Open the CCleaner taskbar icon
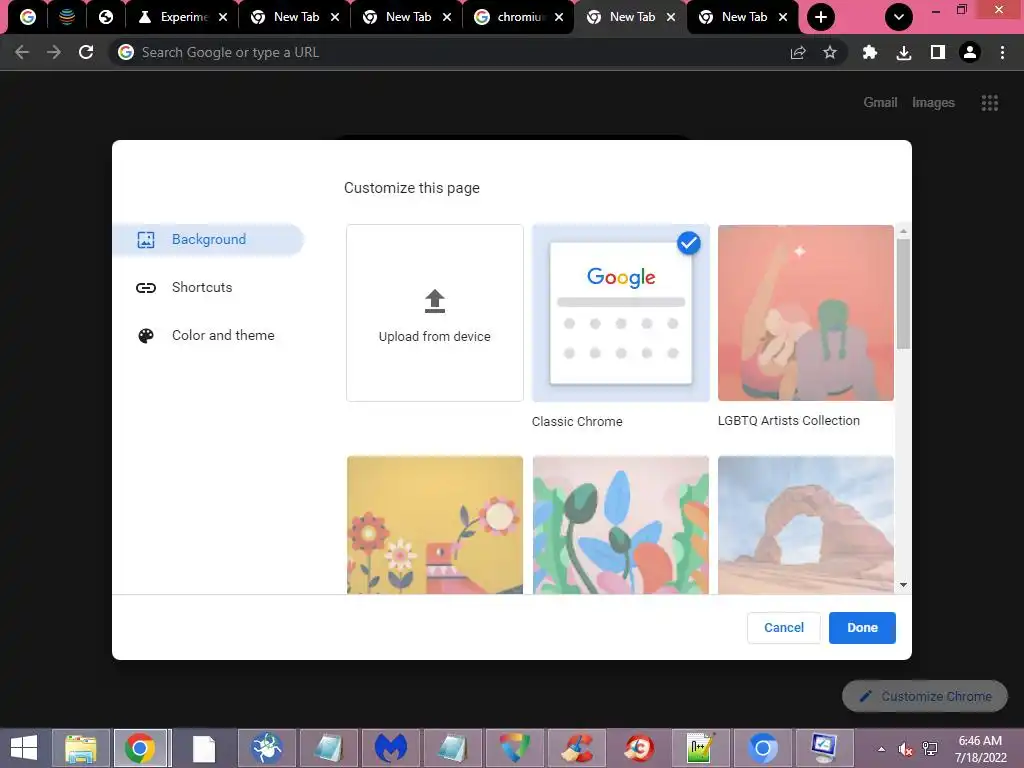Viewport: 1024px width, 768px height. click(577, 748)
